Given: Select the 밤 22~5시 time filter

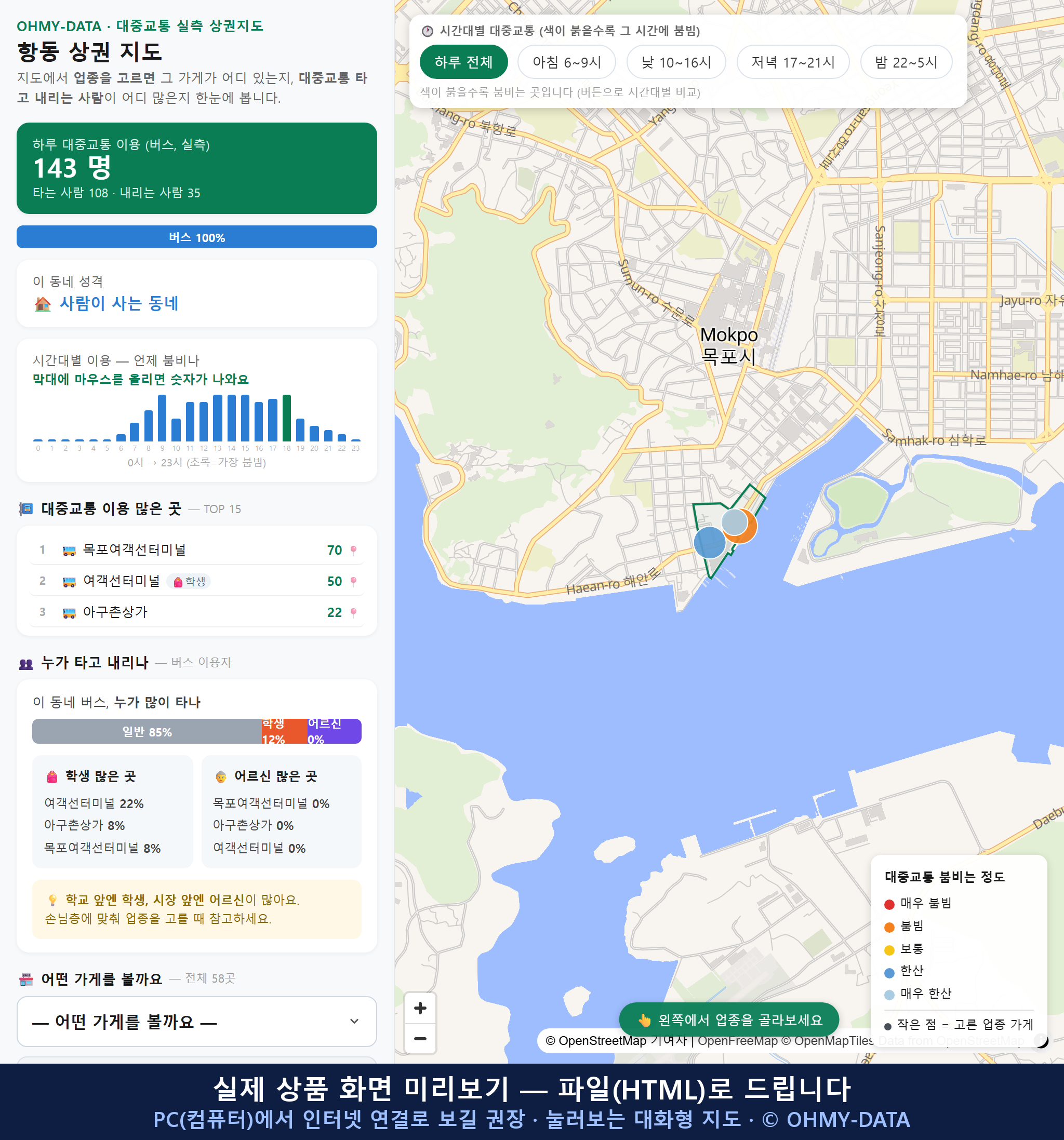Looking at the screenshot, I should (906, 62).
